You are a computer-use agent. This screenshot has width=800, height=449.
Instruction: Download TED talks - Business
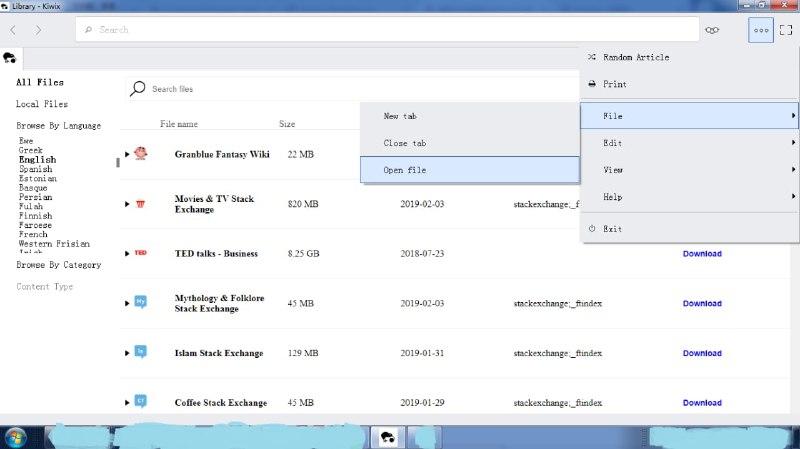point(702,254)
